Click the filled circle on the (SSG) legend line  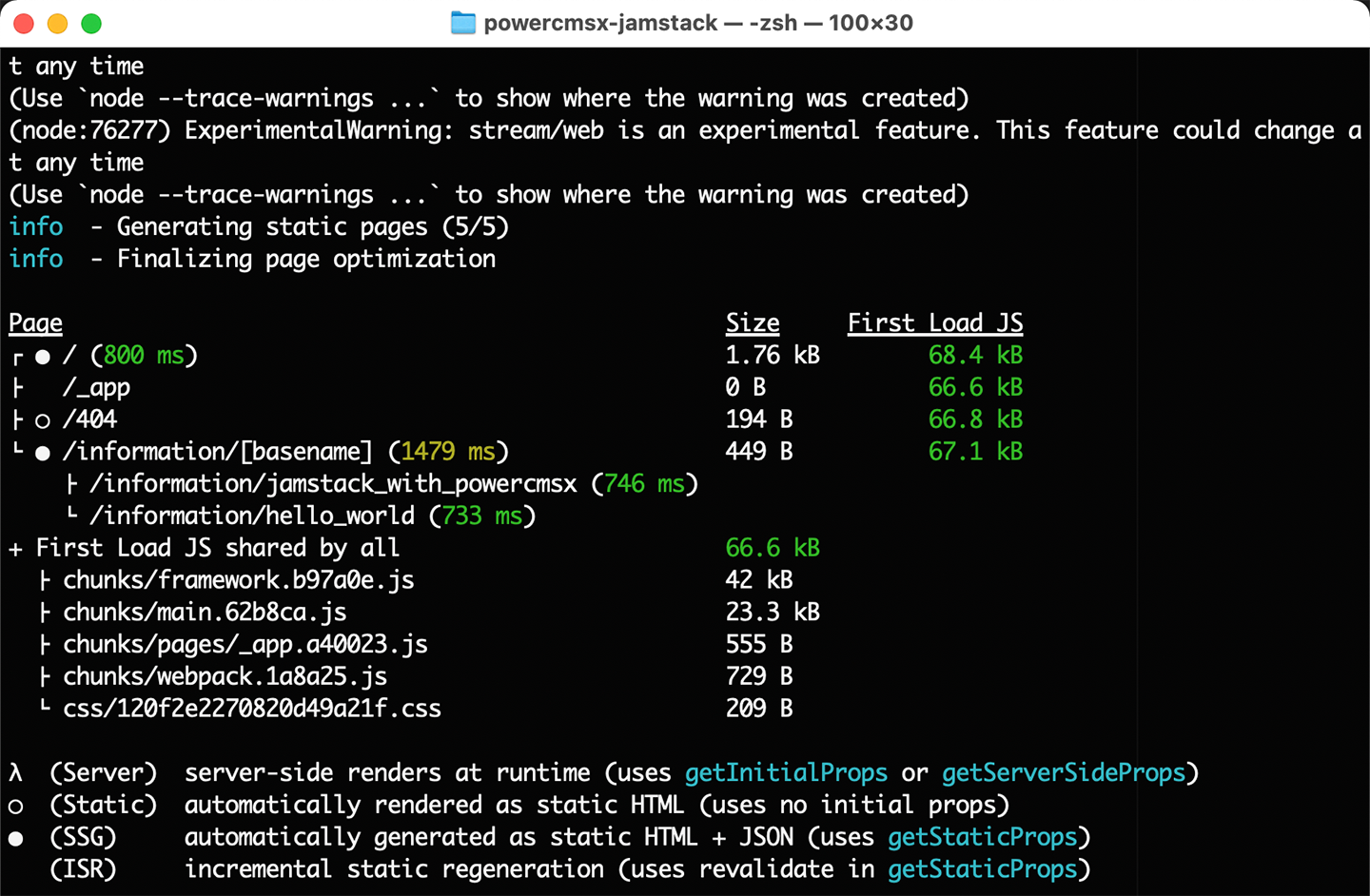pyautogui.click(x=16, y=838)
